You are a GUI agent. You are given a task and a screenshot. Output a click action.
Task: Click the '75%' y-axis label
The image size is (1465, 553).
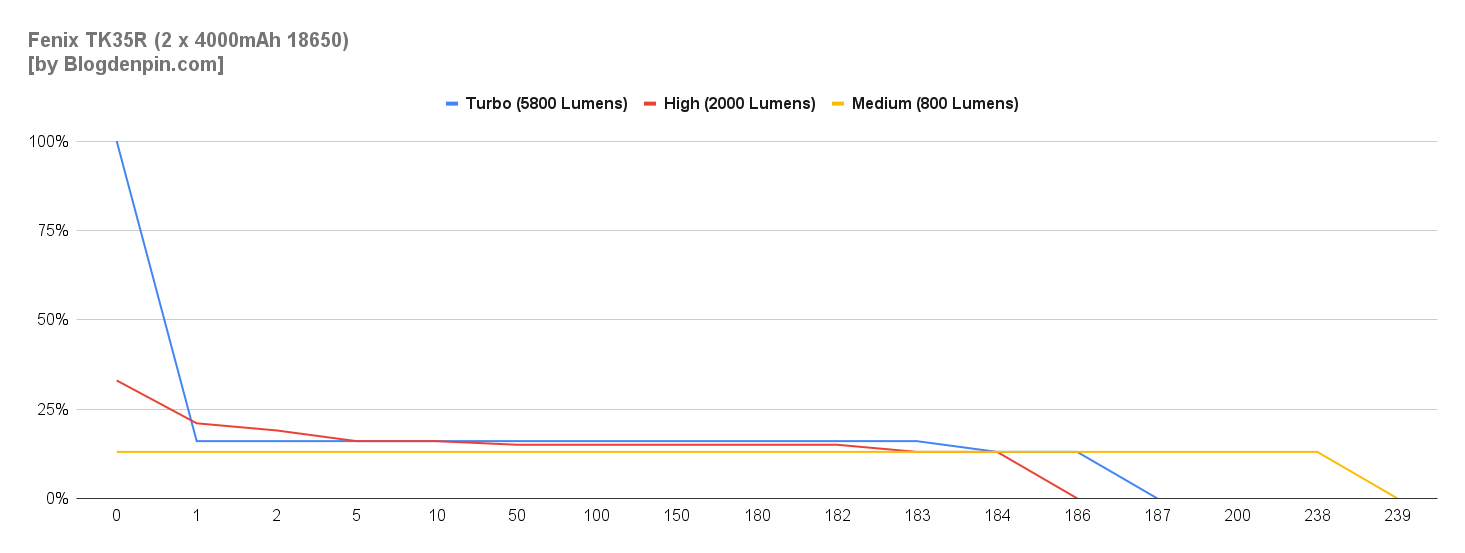coord(54,231)
